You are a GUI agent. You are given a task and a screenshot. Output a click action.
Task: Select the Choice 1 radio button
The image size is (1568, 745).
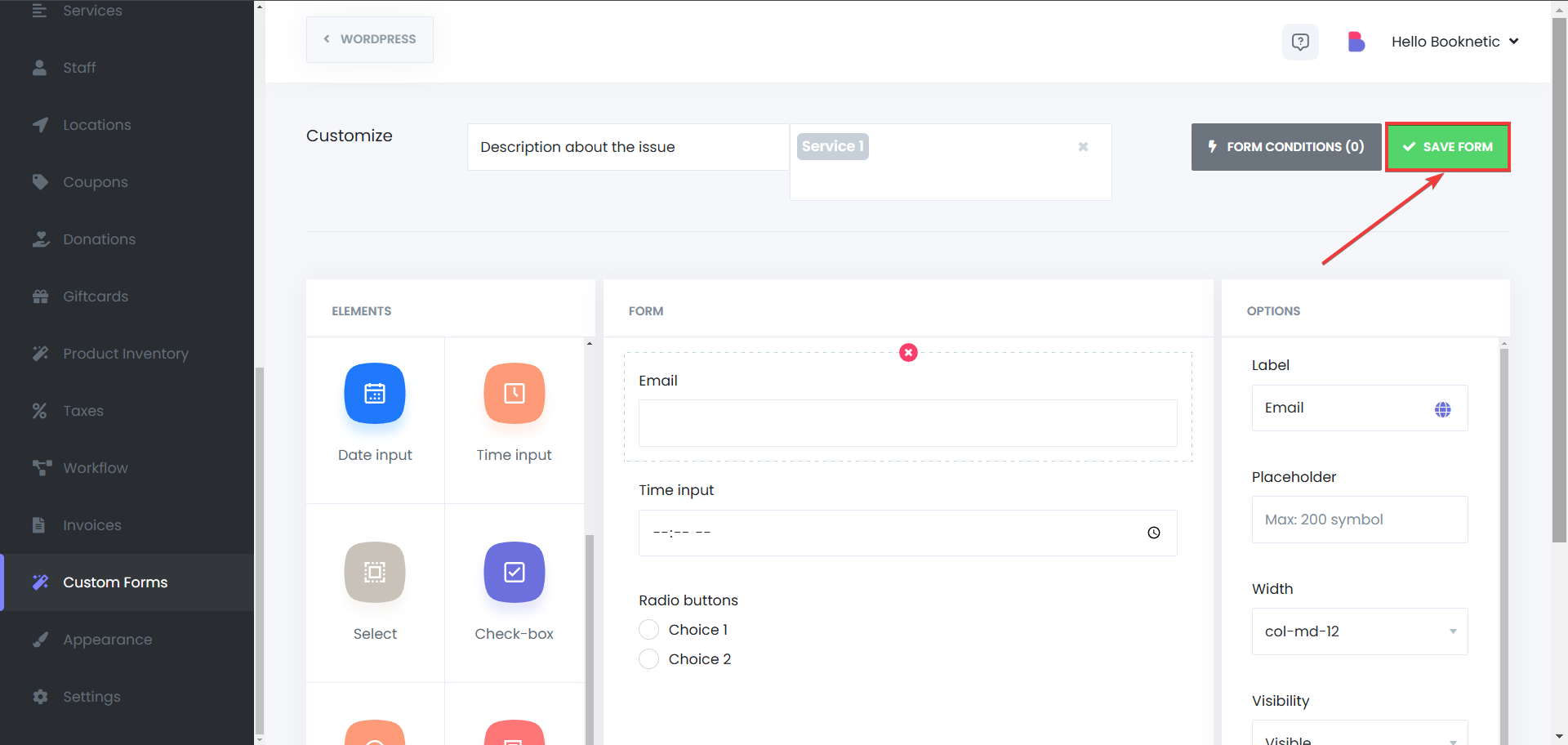pyautogui.click(x=648, y=630)
